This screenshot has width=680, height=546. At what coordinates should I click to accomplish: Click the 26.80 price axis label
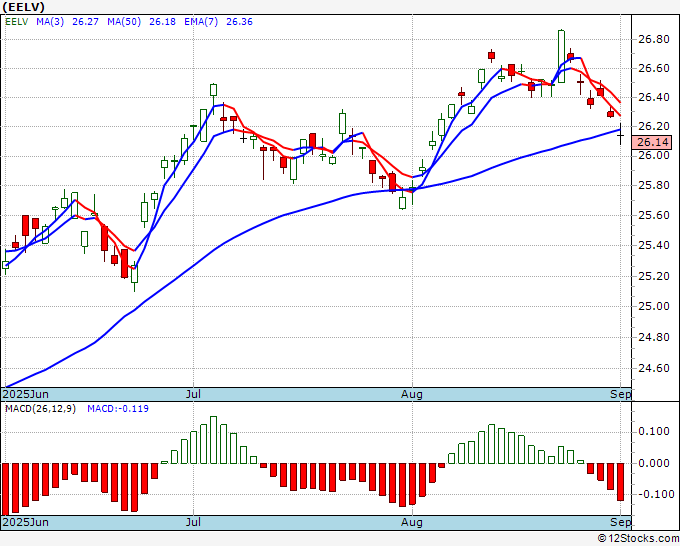coord(654,39)
